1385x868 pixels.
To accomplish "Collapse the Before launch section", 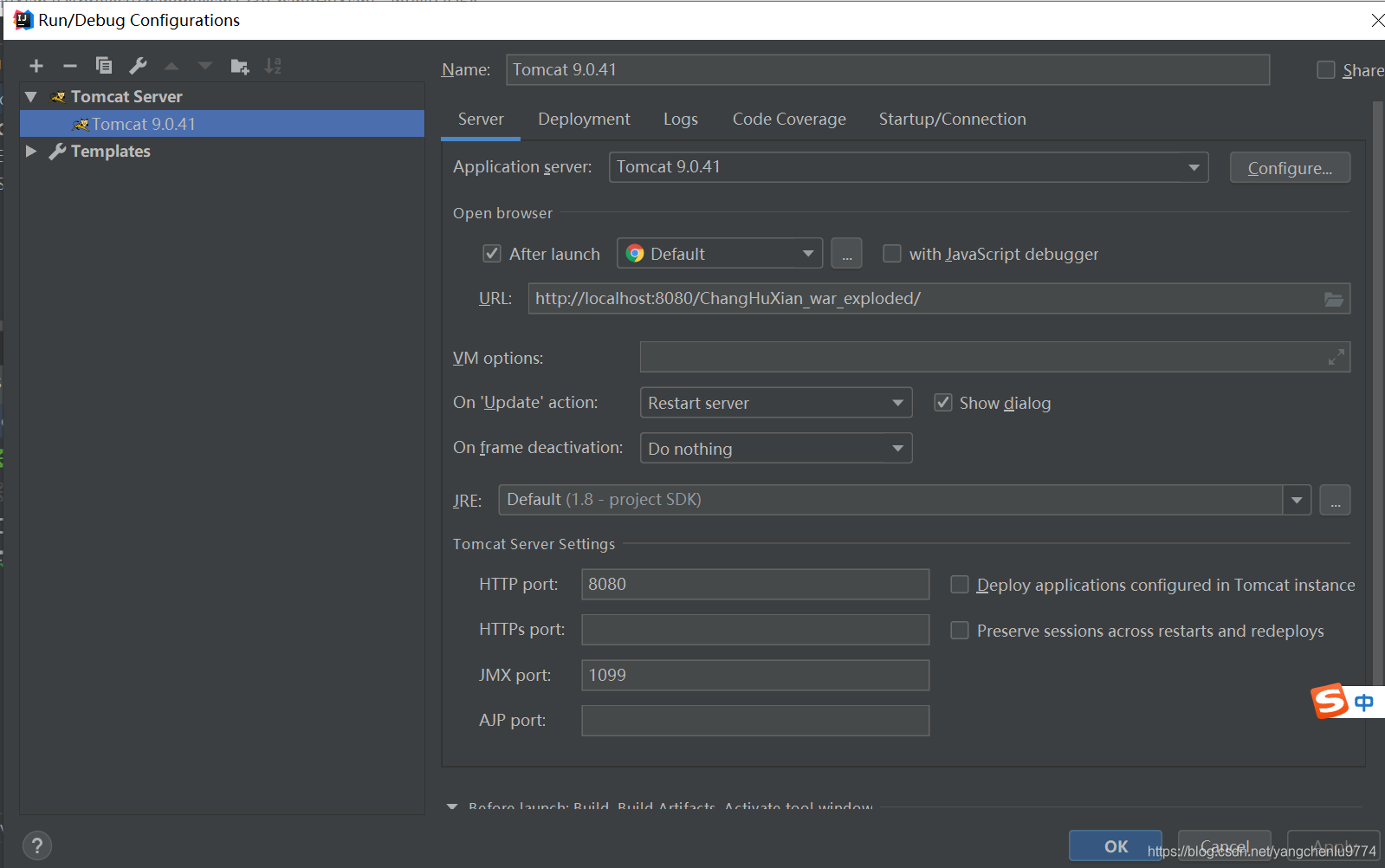I will pos(452,806).
